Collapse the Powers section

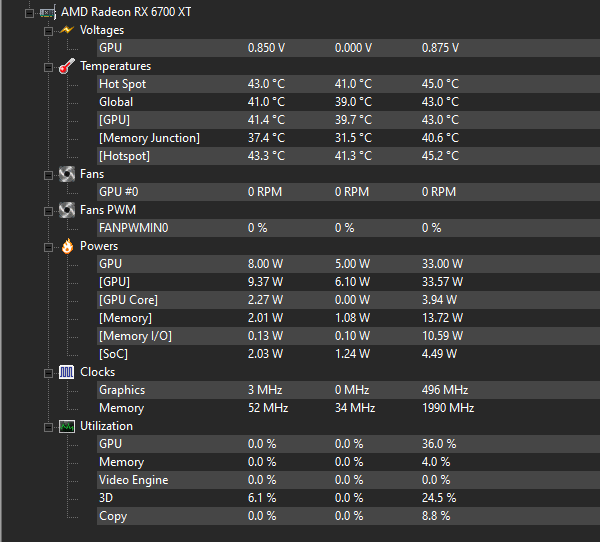(48, 248)
